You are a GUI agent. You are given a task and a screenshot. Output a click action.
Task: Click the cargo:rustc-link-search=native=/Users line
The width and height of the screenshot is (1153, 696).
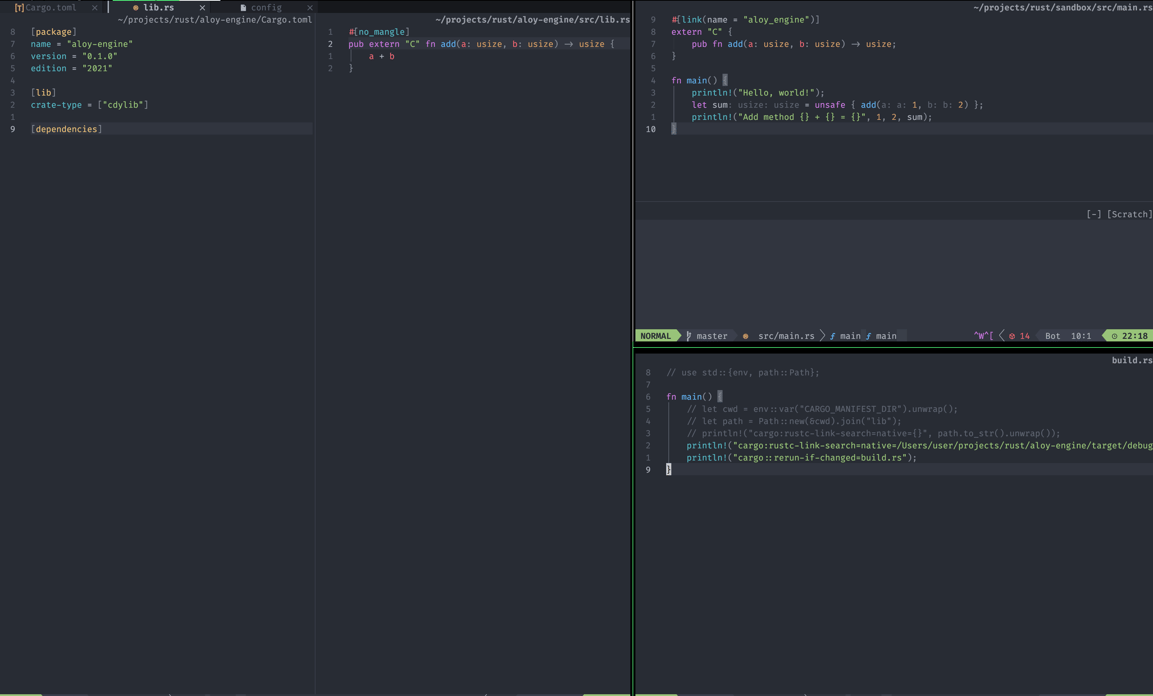tap(919, 445)
